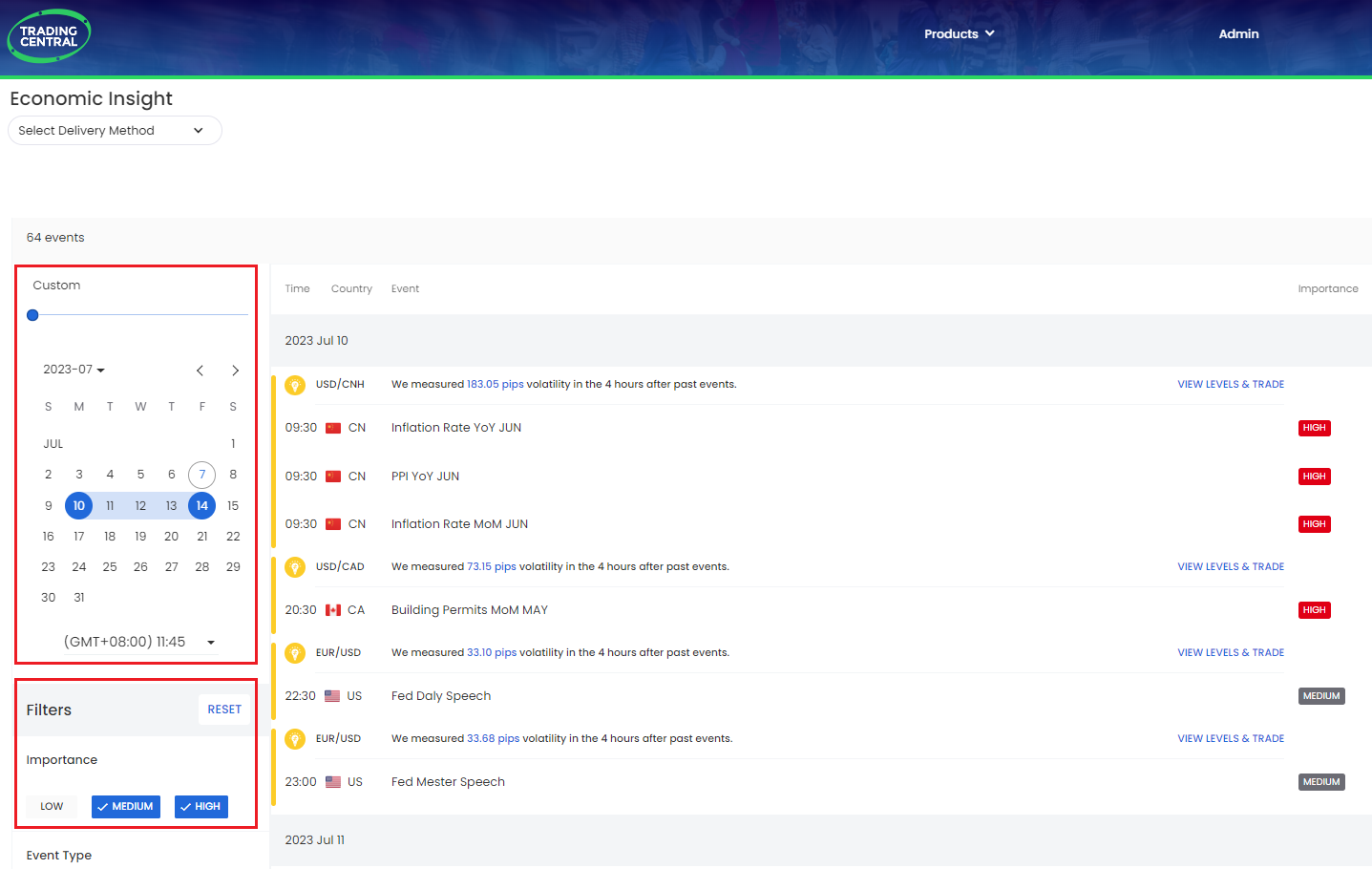Open the GMT+08:00 timezone dropdown
This screenshot has height=869, width=1372.
point(138,642)
